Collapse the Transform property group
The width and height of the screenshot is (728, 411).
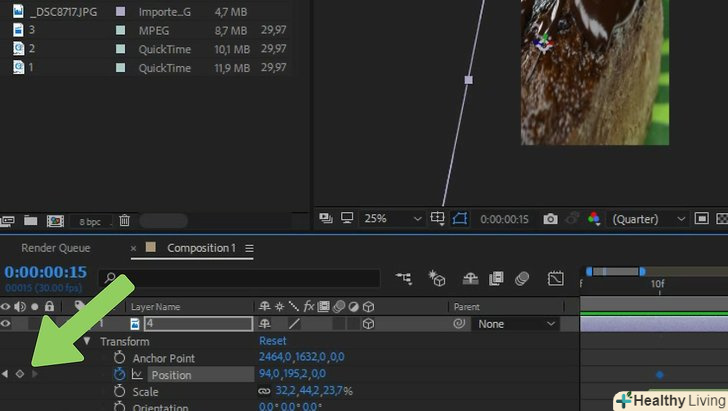pyautogui.click(x=87, y=341)
